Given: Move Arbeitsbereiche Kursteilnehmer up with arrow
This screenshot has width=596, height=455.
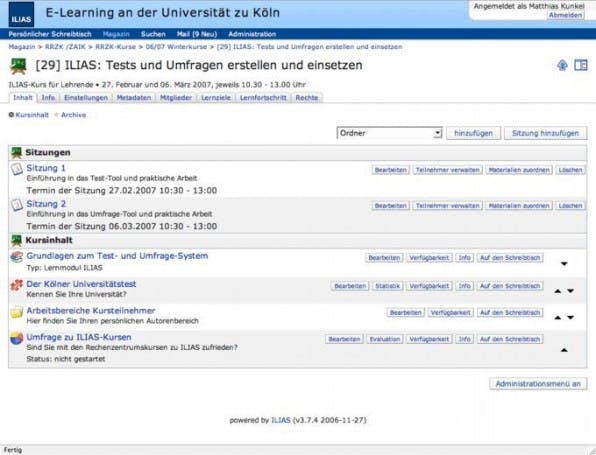Looking at the screenshot, I should tap(558, 317).
